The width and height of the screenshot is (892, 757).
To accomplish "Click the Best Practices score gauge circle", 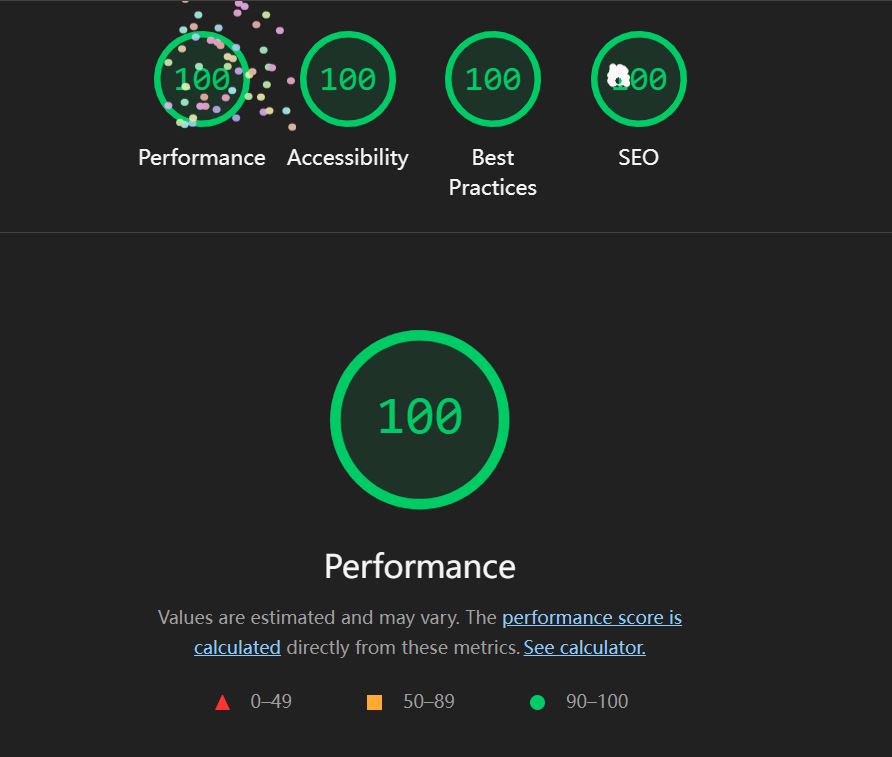I will click(493, 79).
